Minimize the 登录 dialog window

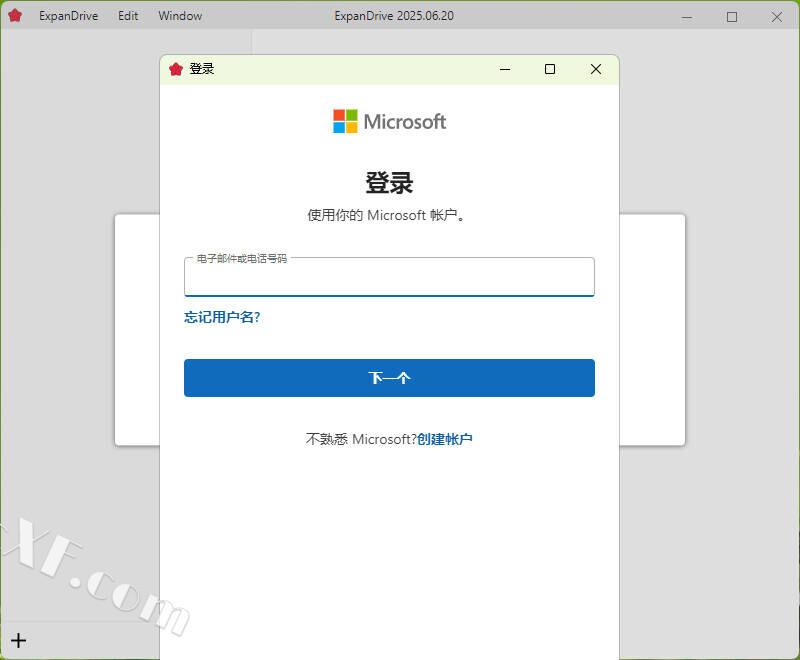coord(505,69)
